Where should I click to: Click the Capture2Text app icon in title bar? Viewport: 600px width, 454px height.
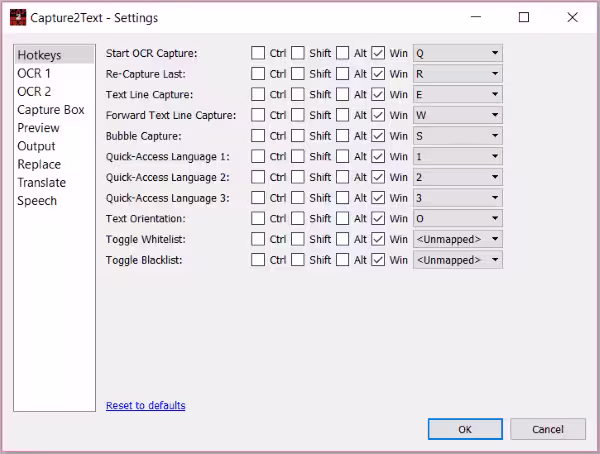[18, 18]
